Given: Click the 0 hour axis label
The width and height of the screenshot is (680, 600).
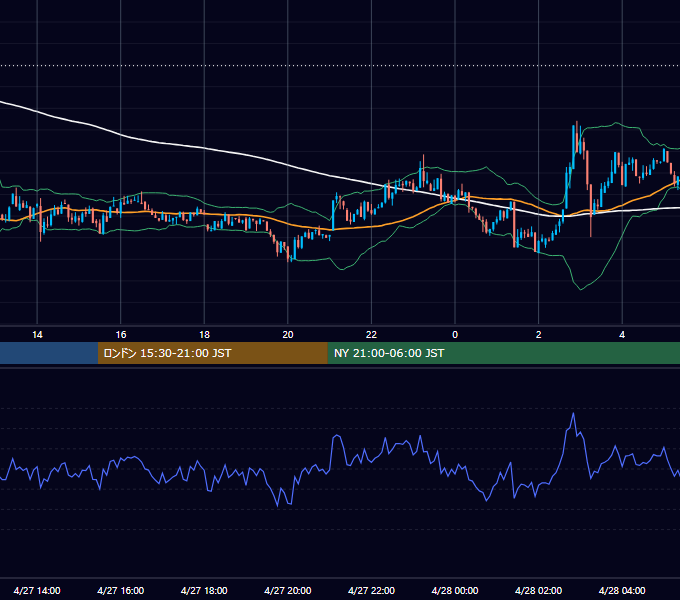Looking at the screenshot, I should (x=455, y=335).
